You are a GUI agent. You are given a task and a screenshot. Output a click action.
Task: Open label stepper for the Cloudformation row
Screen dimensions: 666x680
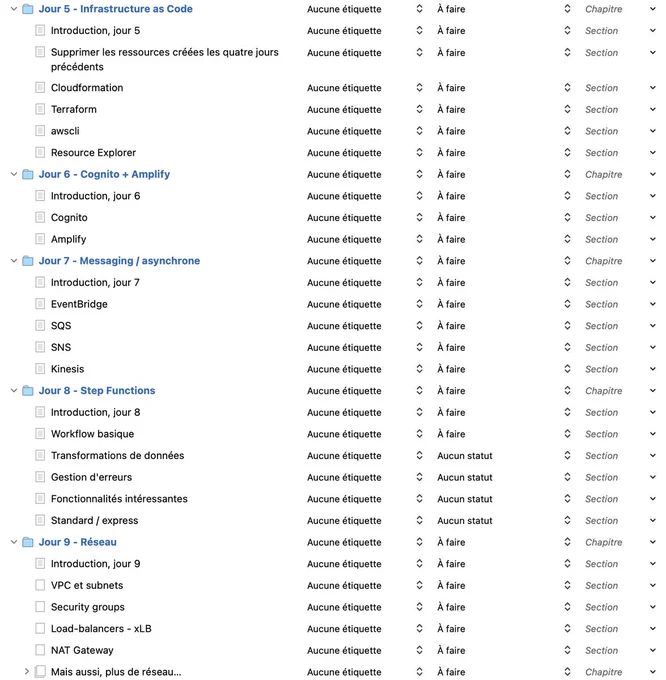pyautogui.click(x=419, y=88)
